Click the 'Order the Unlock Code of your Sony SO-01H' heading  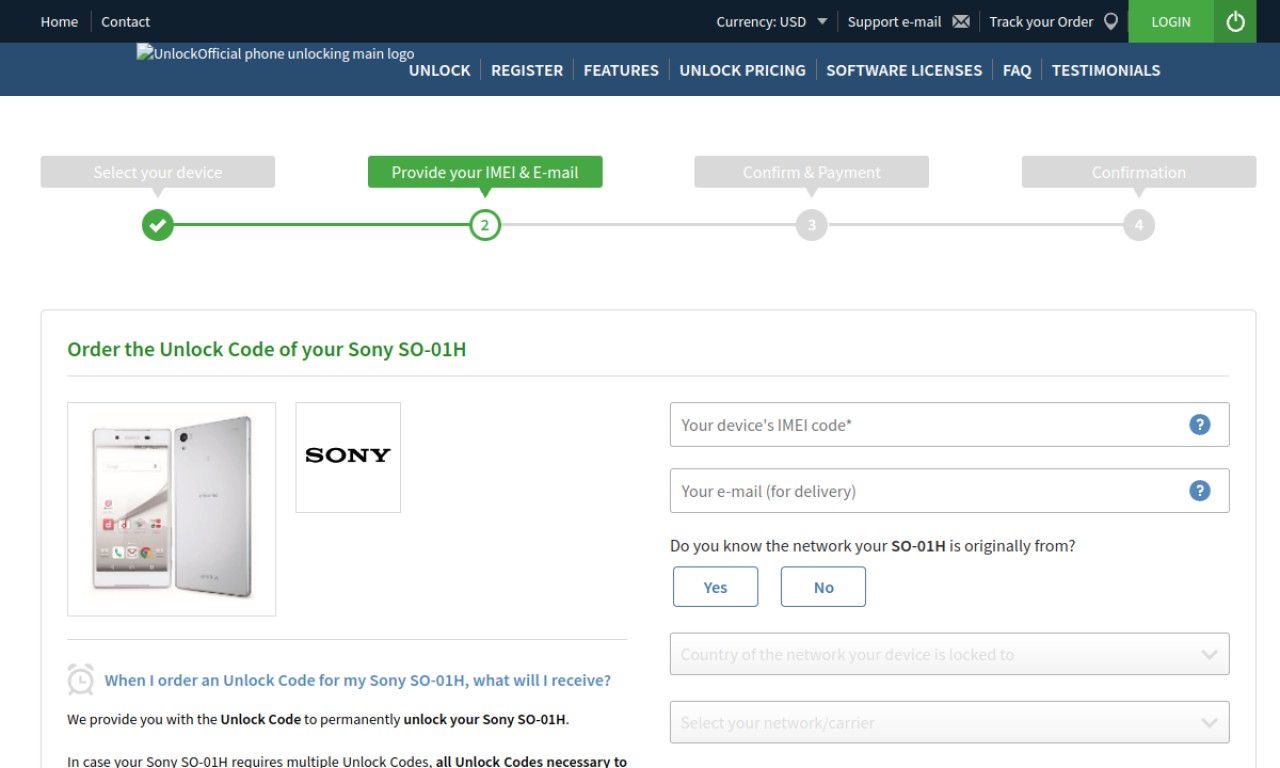(x=267, y=350)
